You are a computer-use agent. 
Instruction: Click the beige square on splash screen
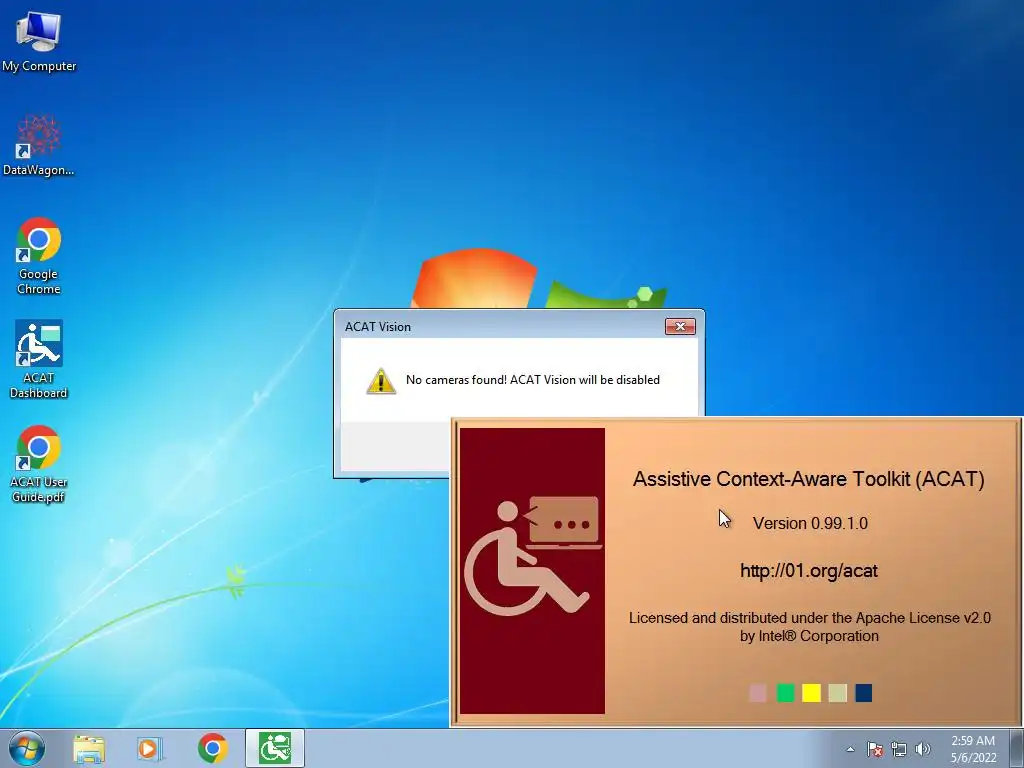tap(837, 693)
